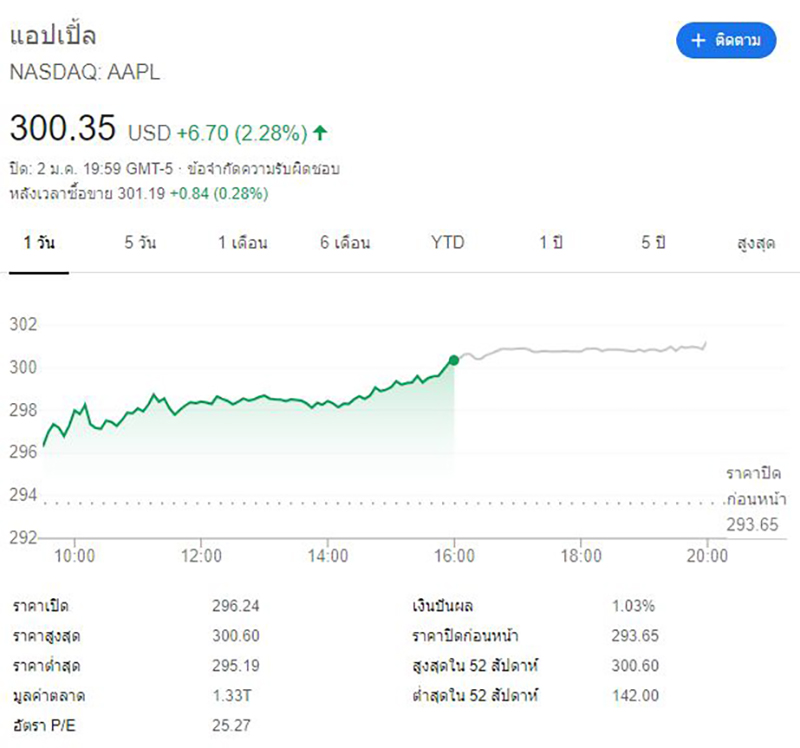Select the 1 วัน tab

click(39, 243)
